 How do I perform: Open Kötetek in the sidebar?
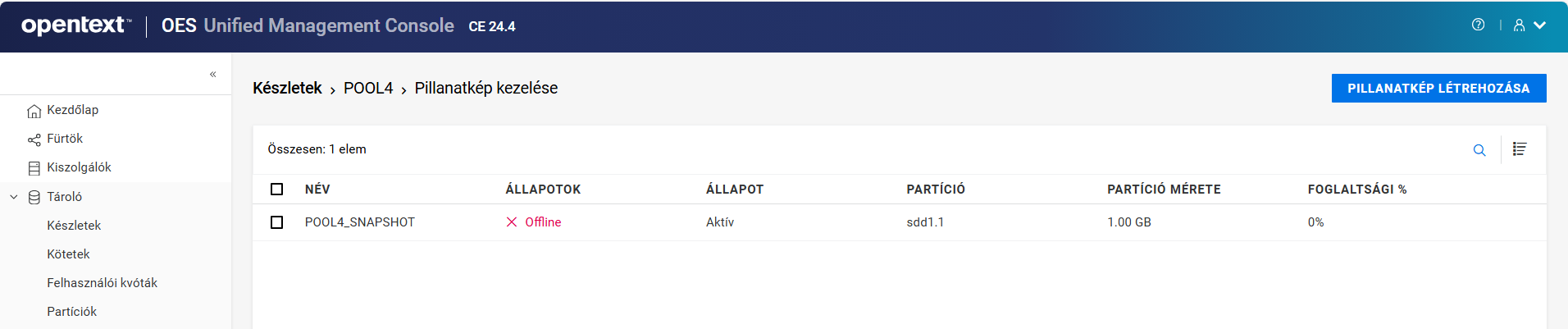point(68,254)
